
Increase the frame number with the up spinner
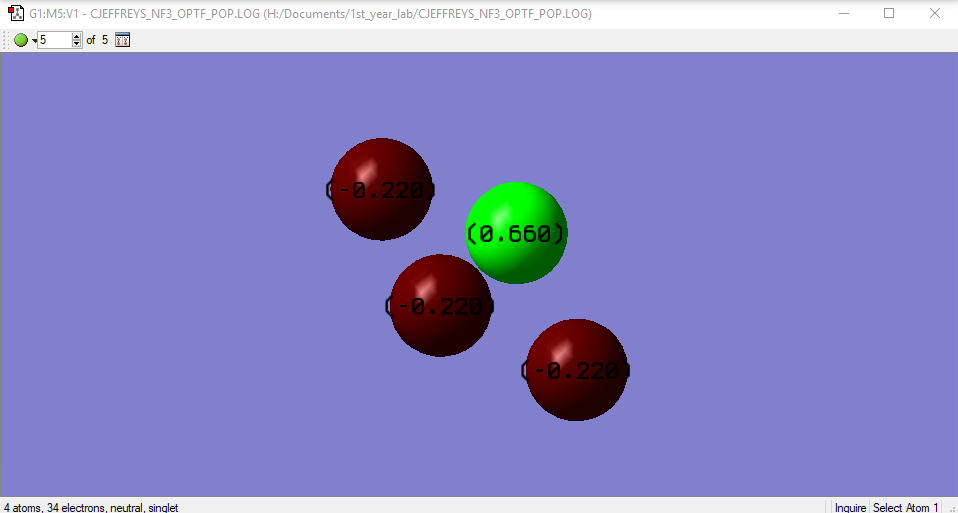pyautogui.click(x=76, y=37)
